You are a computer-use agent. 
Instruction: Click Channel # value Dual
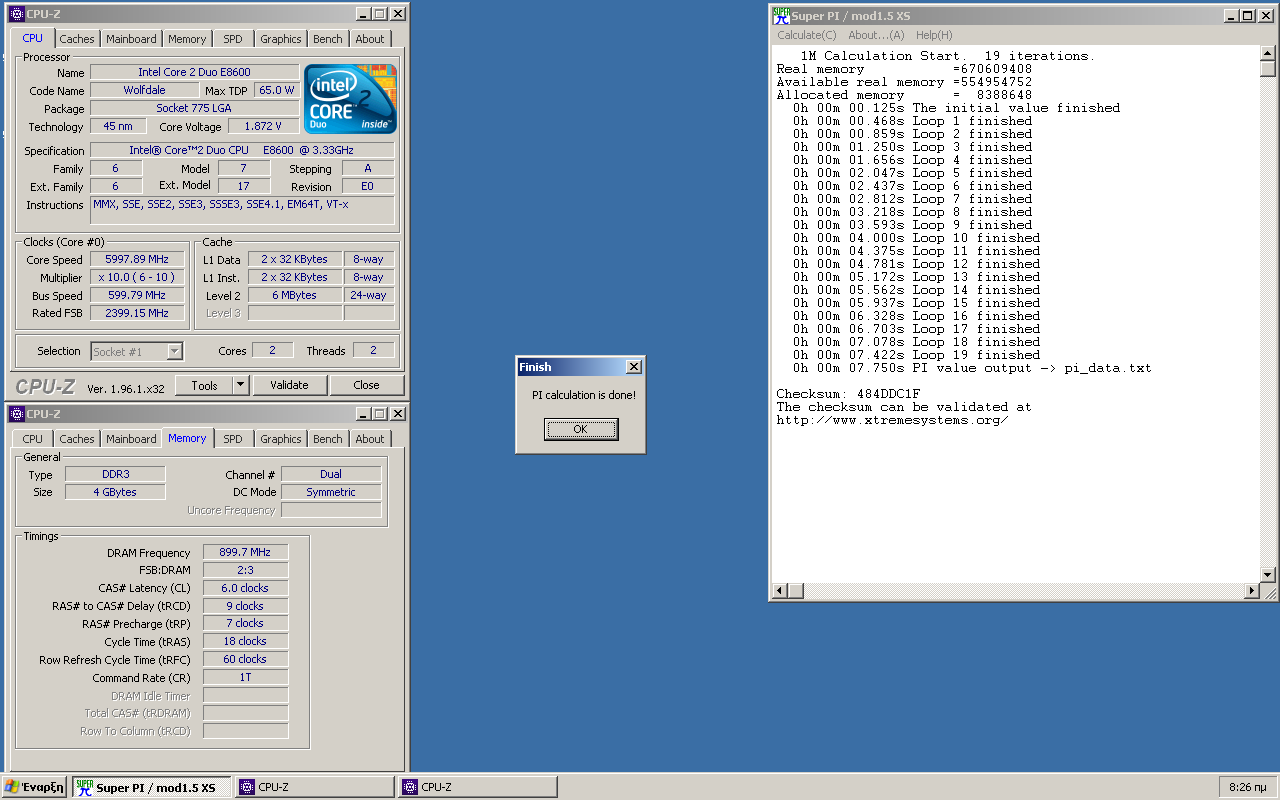[331, 474]
